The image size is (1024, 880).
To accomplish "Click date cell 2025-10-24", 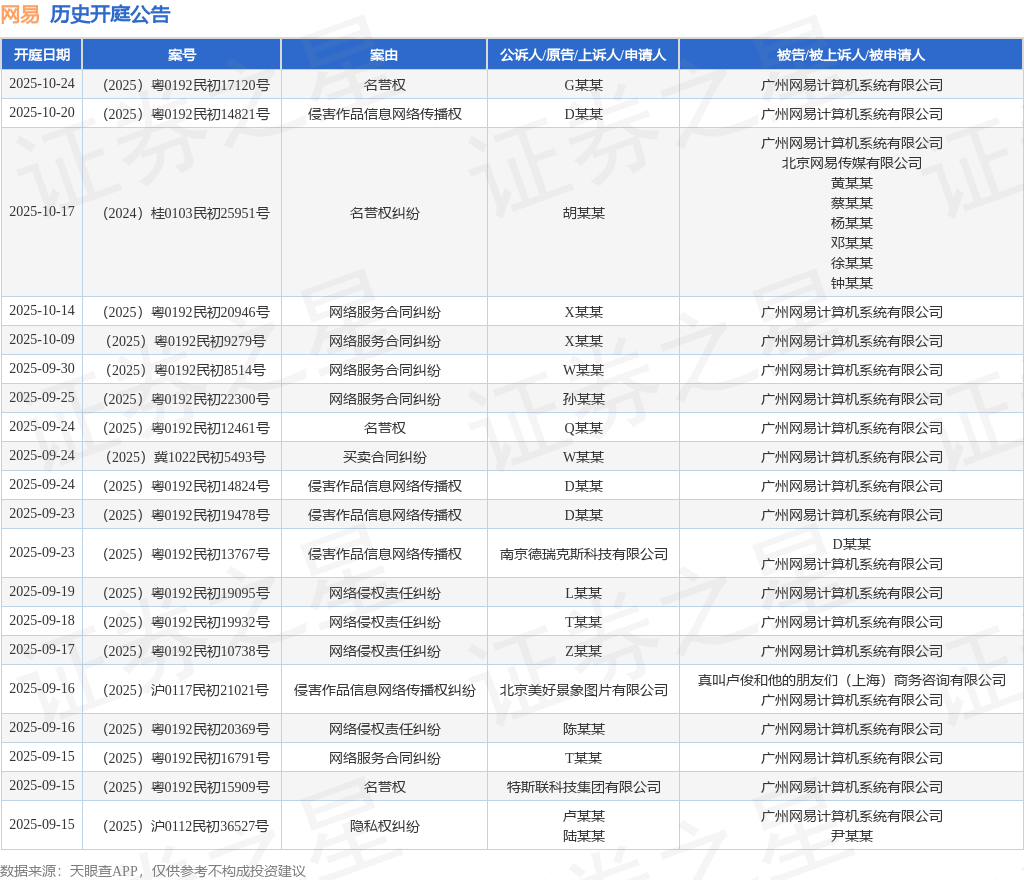I will click(x=42, y=84).
